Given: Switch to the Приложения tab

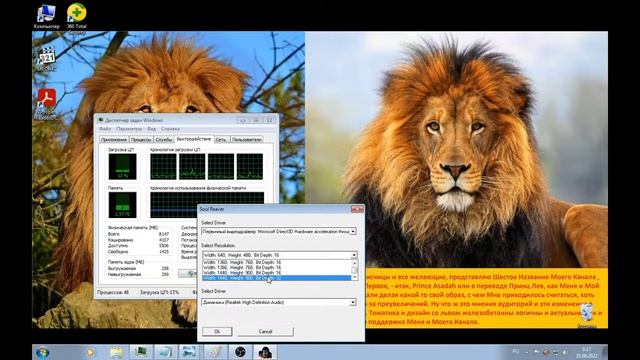Looking at the screenshot, I should 114,140.
